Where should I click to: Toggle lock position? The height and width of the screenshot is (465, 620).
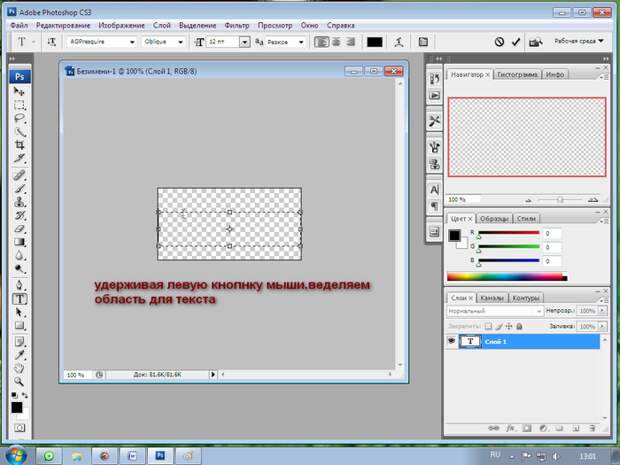(x=509, y=326)
